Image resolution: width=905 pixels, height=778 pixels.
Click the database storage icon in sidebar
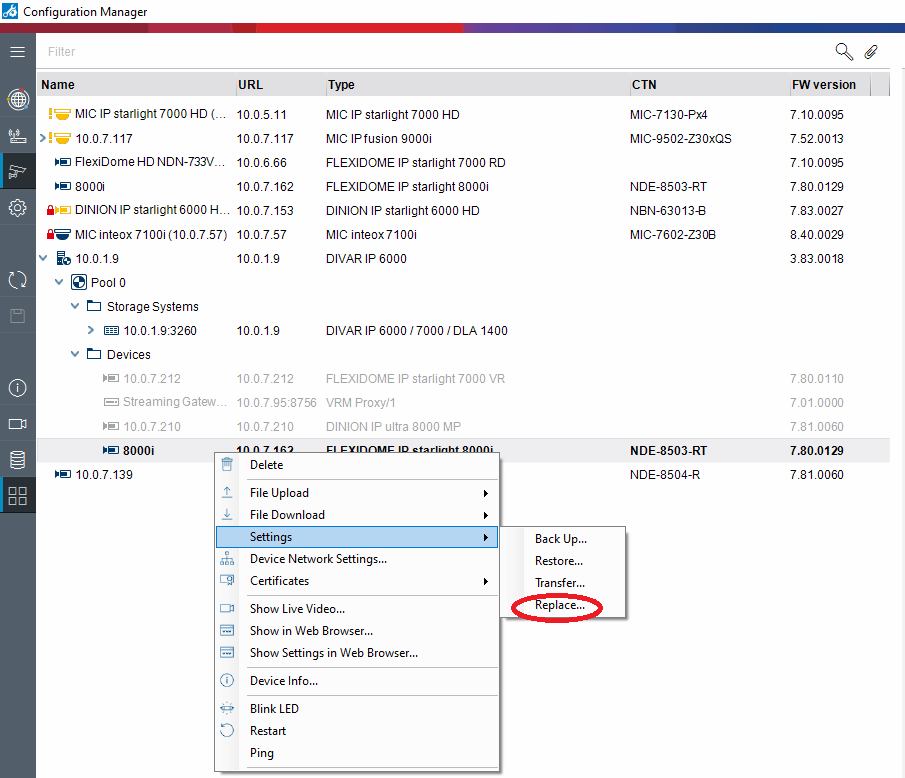point(17,460)
